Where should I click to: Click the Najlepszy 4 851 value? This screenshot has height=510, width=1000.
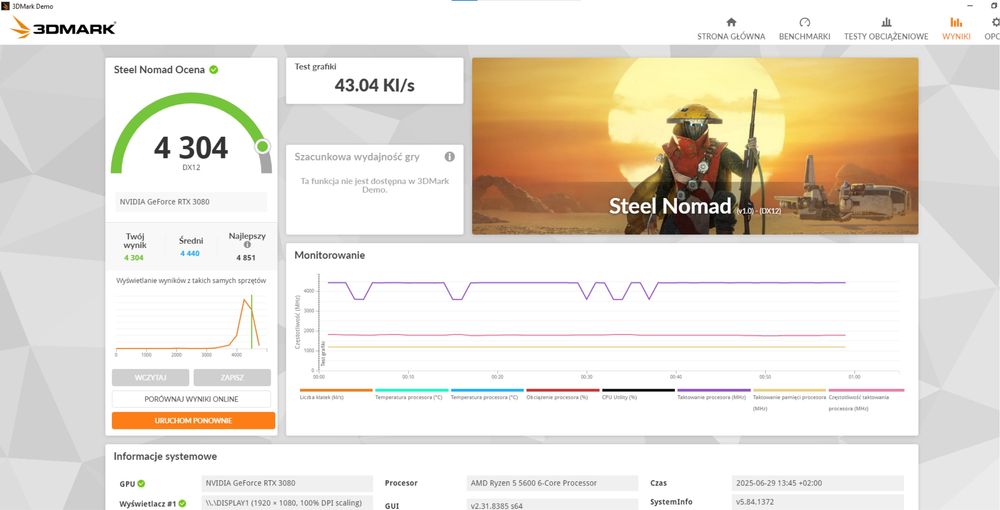pyautogui.click(x=246, y=258)
